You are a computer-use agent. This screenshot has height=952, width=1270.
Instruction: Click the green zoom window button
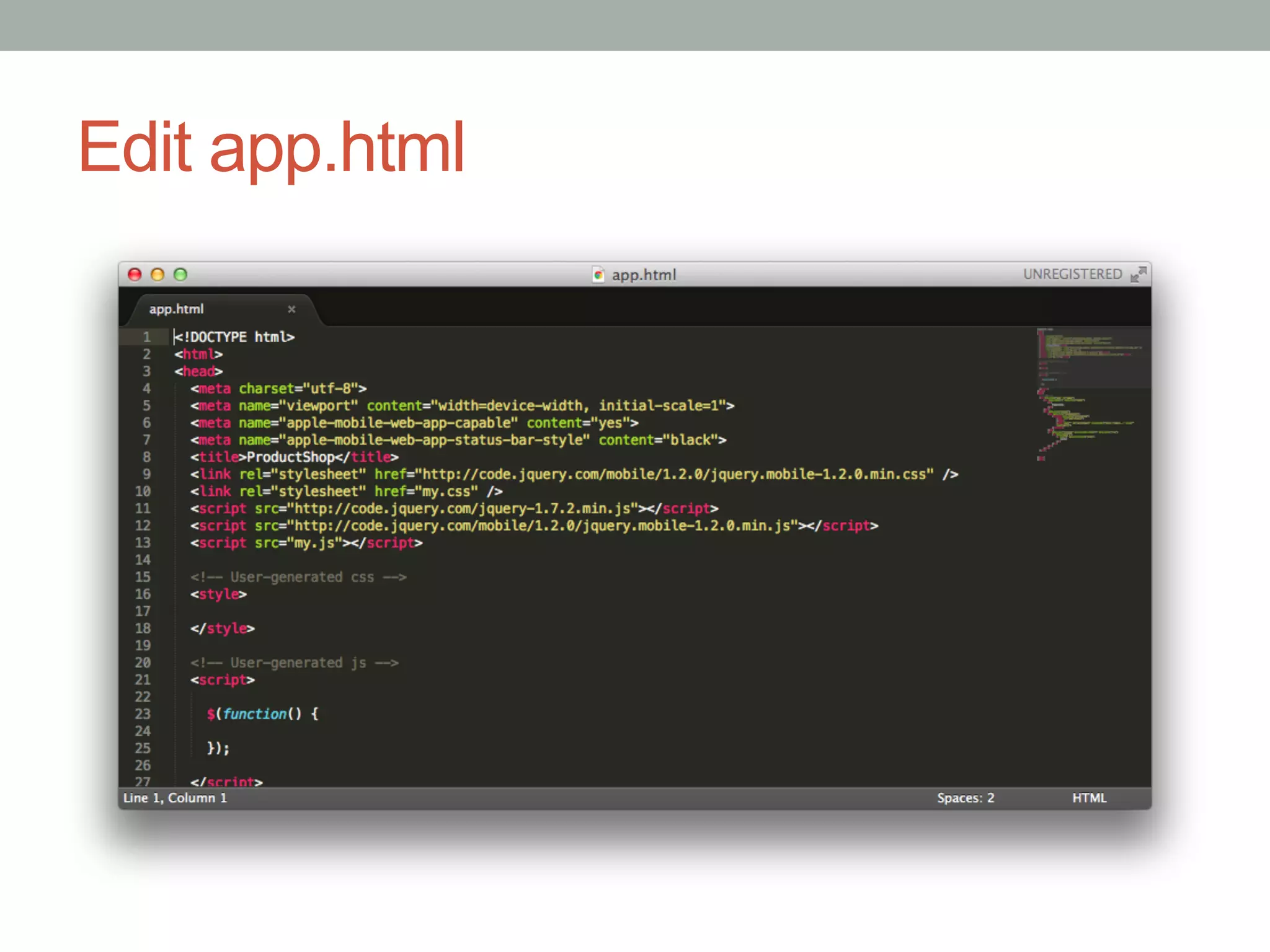point(180,275)
